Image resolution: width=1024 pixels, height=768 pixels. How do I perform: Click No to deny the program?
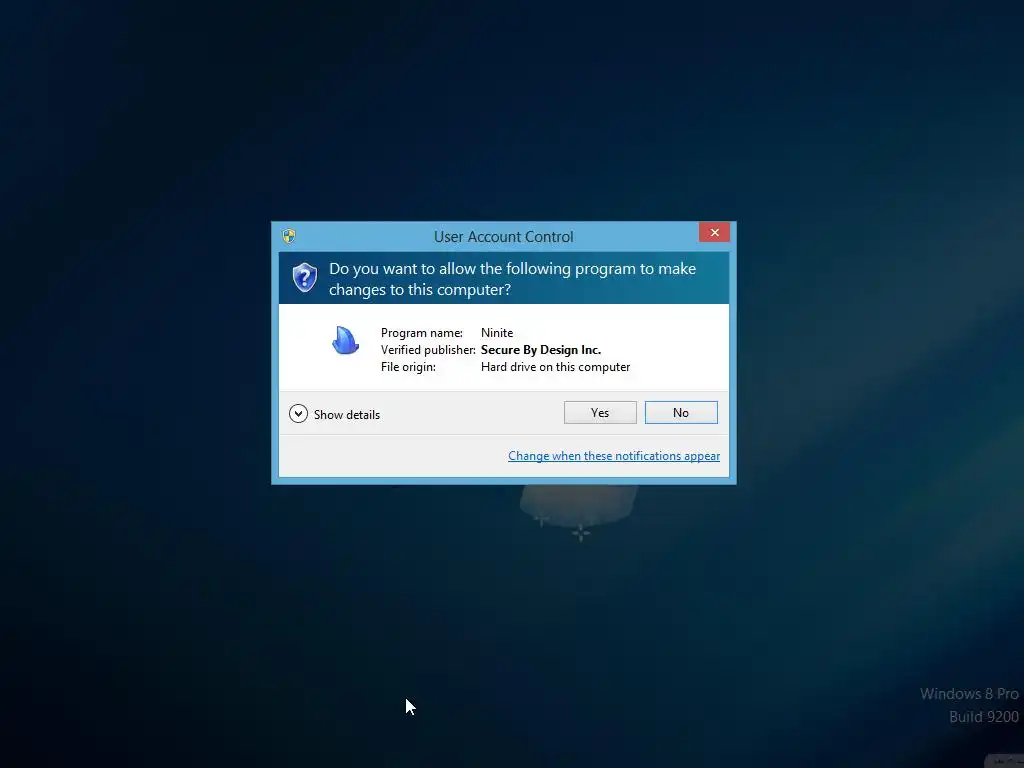pos(680,413)
